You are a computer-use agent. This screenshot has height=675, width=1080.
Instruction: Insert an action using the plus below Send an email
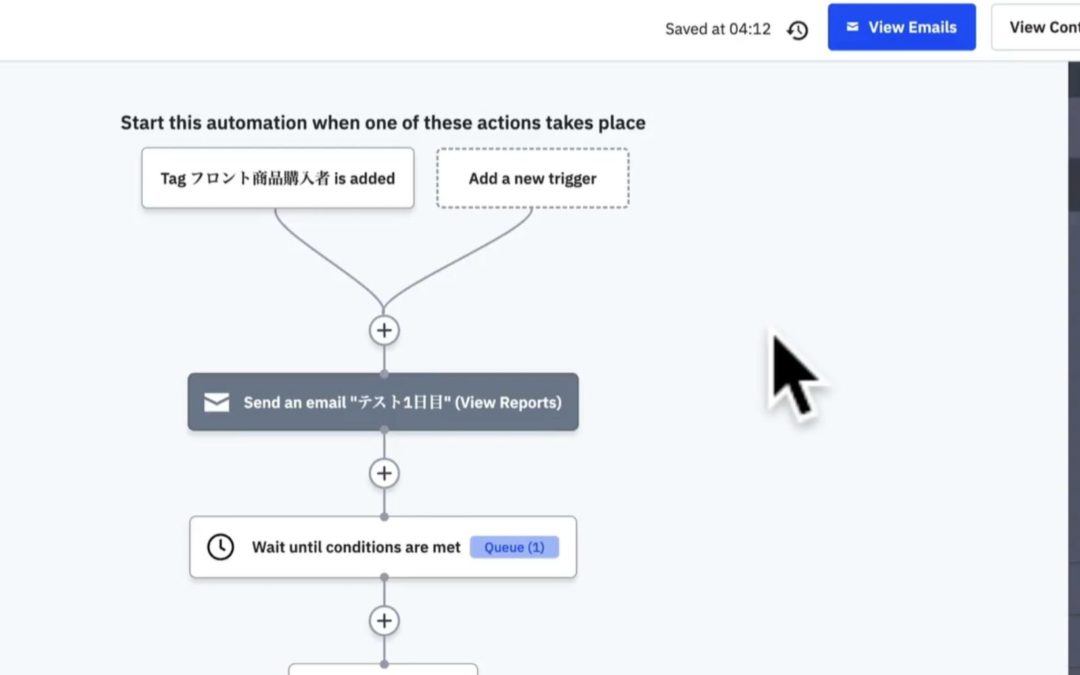pyautogui.click(x=384, y=473)
